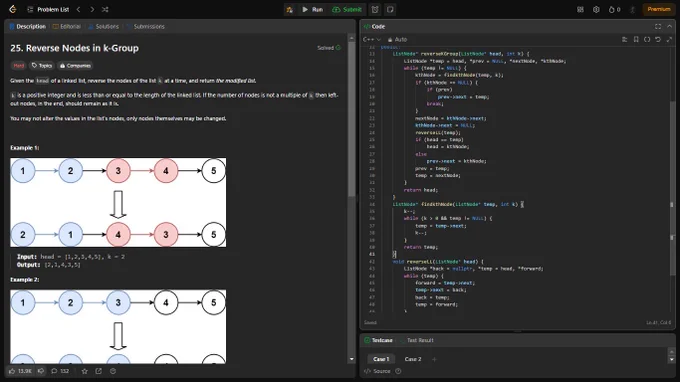The image size is (680, 382).
Task: Click the description panel scrollbar thumb
Action: click(351, 118)
